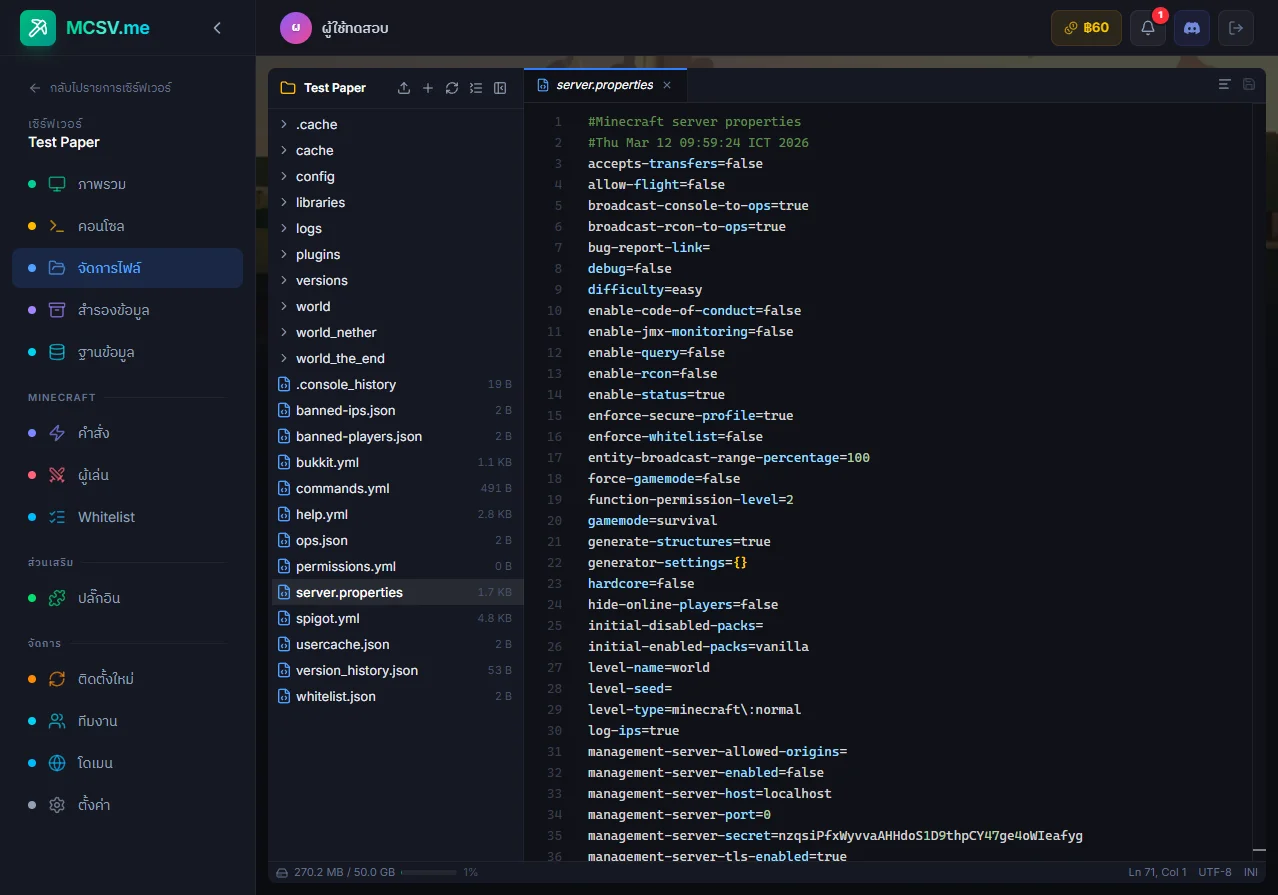Image resolution: width=1278 pixels, height=895 pixels.
Task: Click the ฿60 balance button
Action: (1086, 28)
